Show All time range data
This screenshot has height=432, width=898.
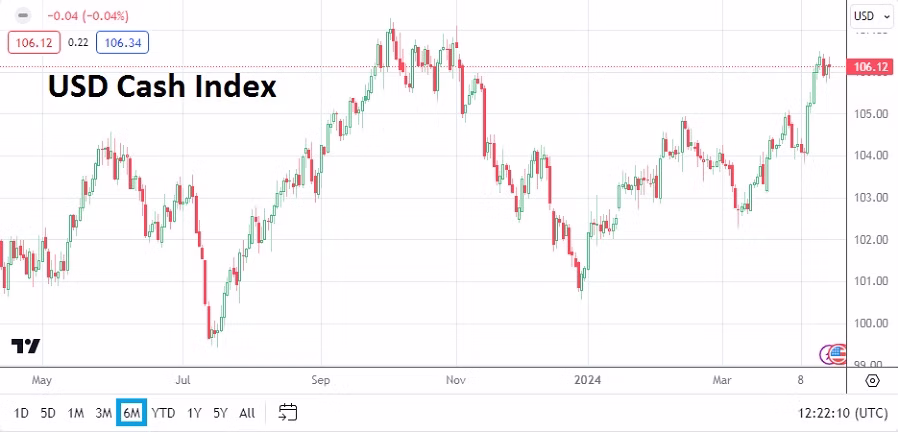[247, 412]
